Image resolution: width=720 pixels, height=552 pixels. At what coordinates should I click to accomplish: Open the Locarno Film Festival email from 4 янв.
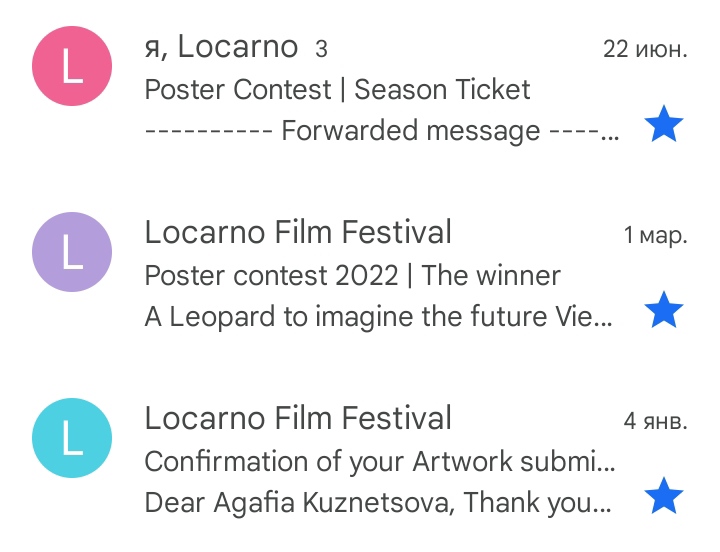point(298,418)
